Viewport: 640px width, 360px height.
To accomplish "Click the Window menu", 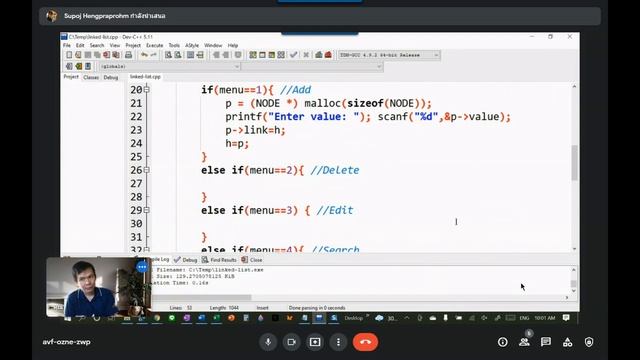I will [x=213, y=45].
